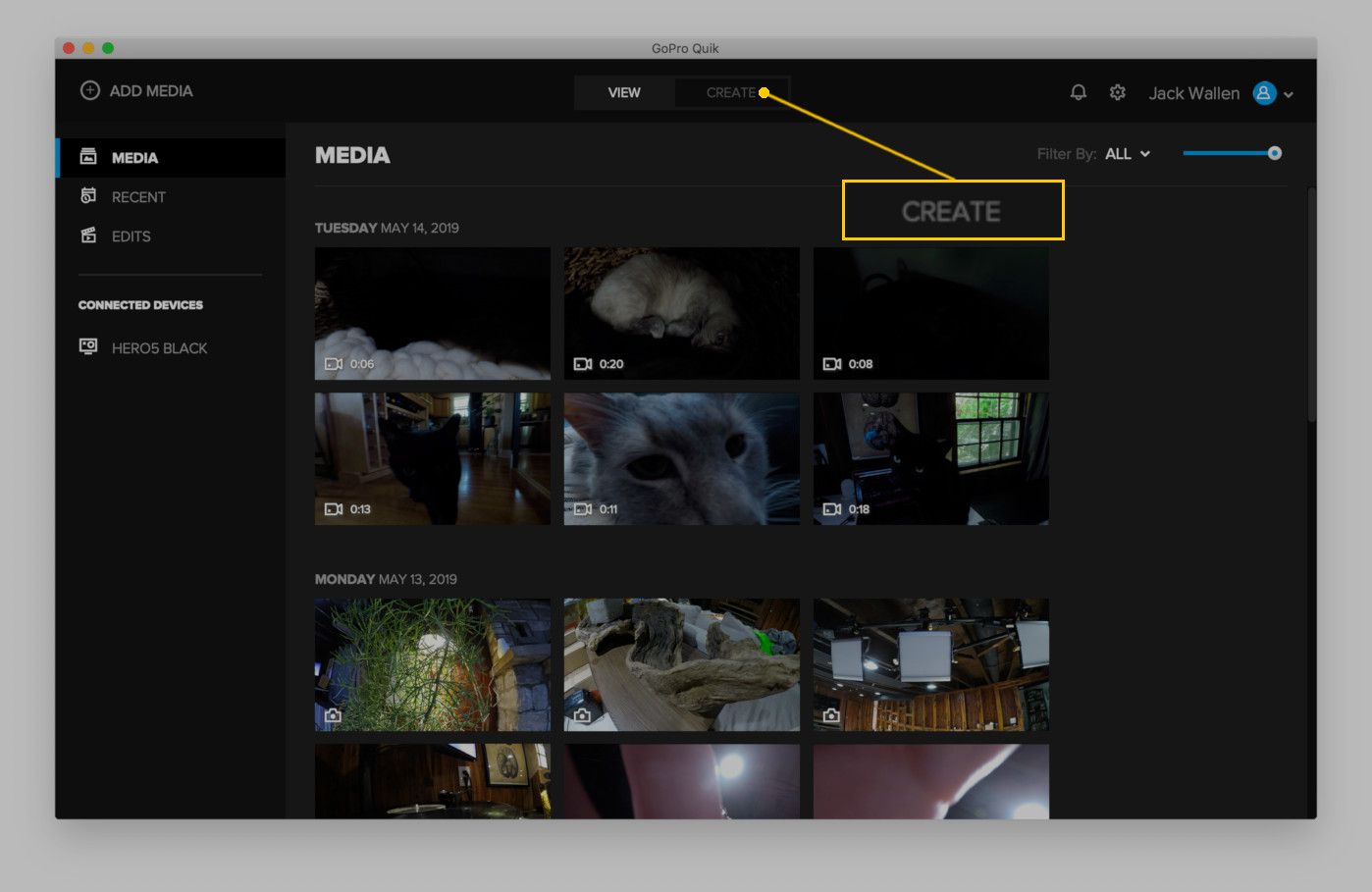Click the 'MONDAY MAY 13, 2019' date header
Image resolution: width=1372 pixels, height=892 pixels.
[x=386, y=579]
